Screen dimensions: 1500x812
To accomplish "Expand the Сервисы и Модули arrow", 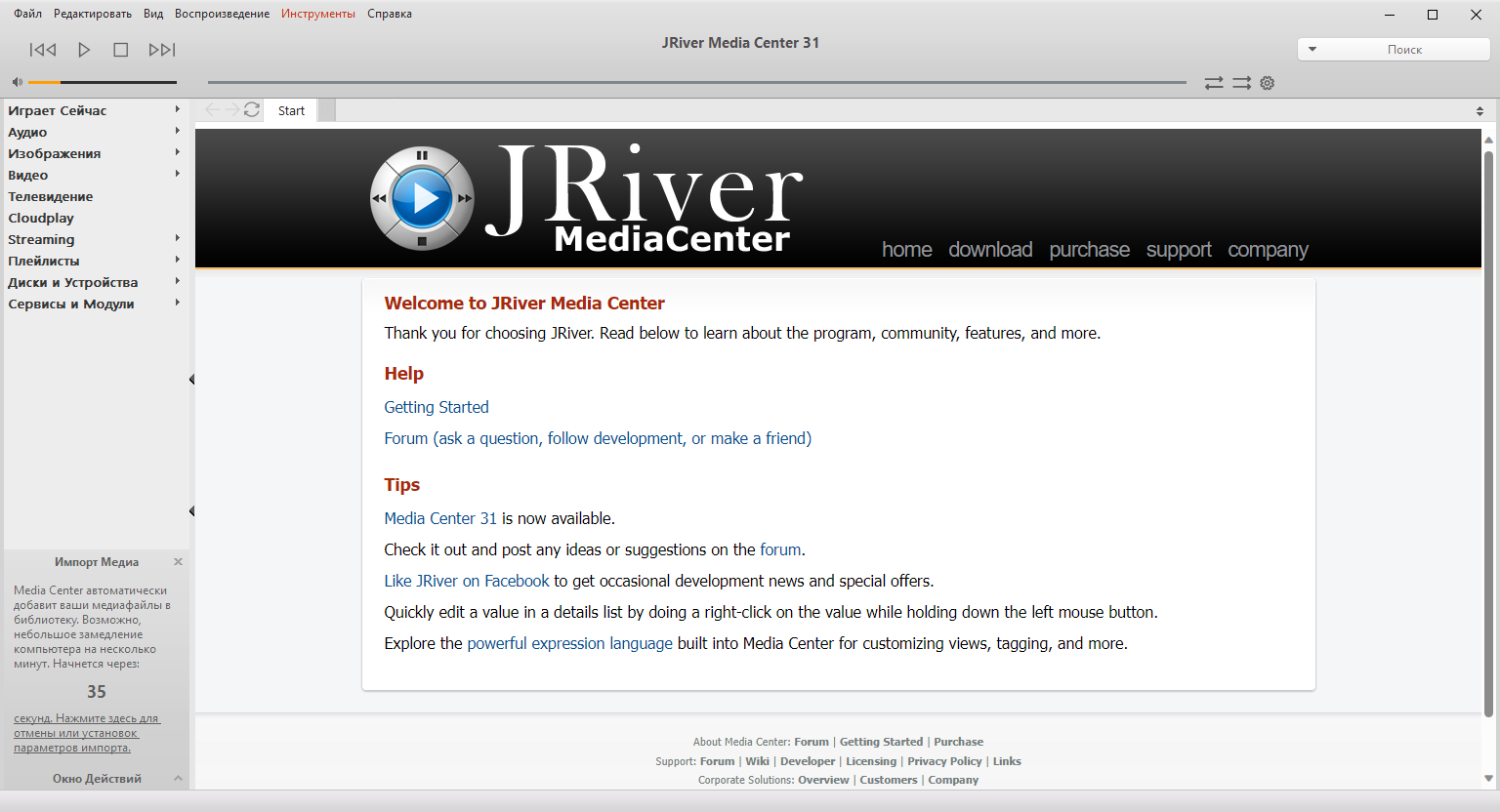I will [x=178, y=303].
